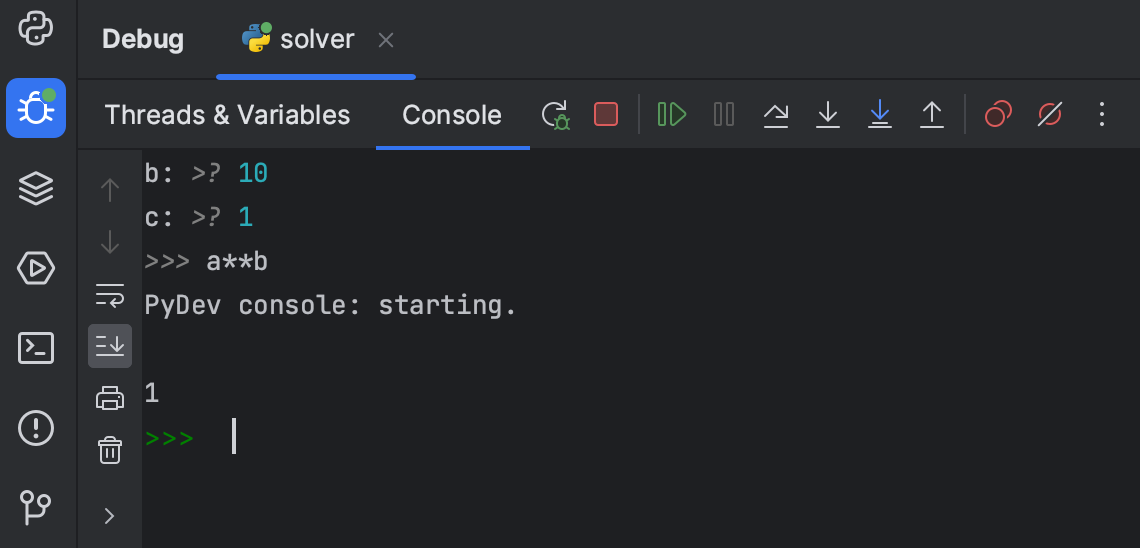Open the Services tool window
The width and height of the screenshot is (1140, 548).
(36, 268)
